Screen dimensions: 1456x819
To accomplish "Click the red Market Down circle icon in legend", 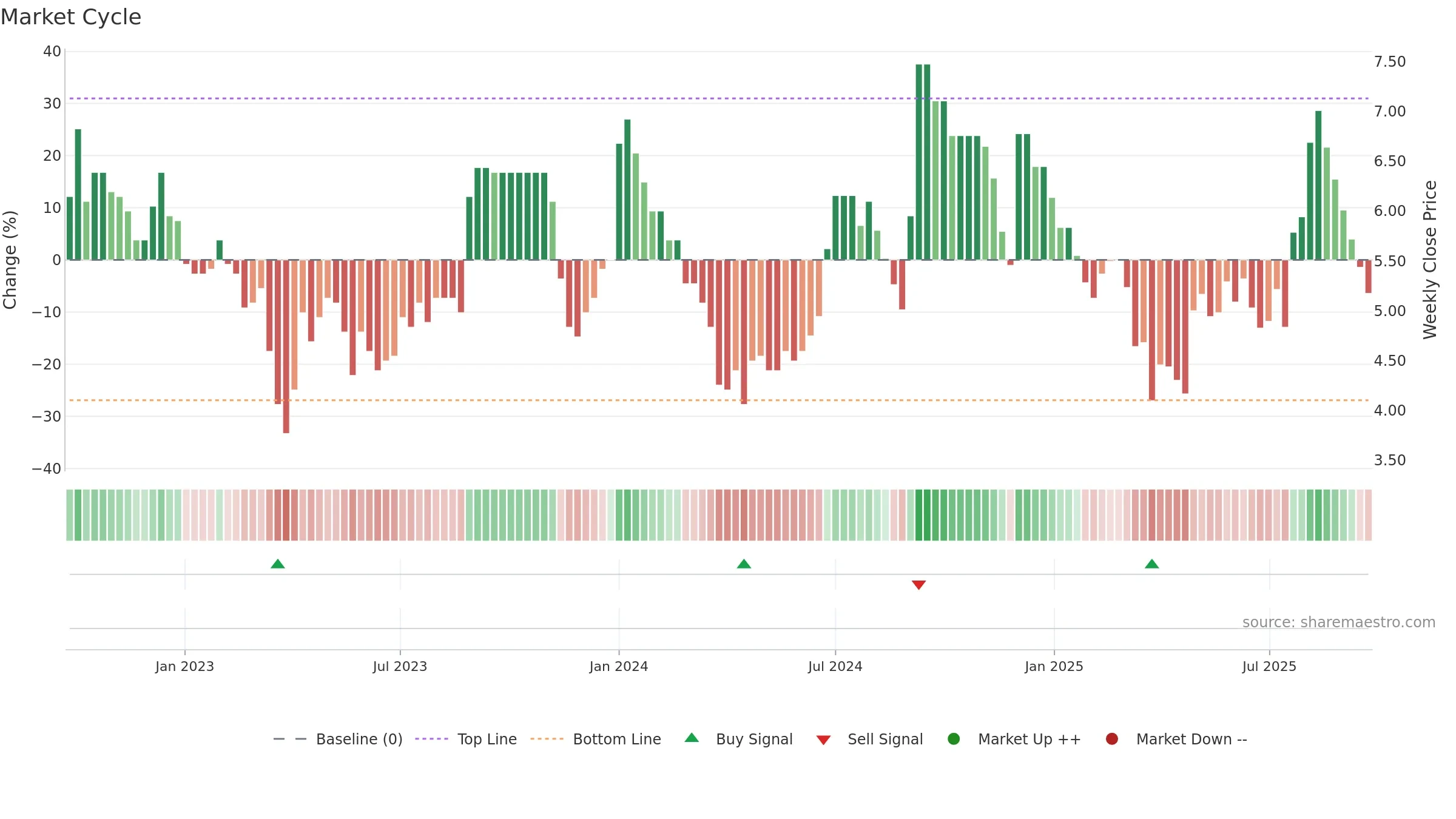I will (x=1112, y=739).
